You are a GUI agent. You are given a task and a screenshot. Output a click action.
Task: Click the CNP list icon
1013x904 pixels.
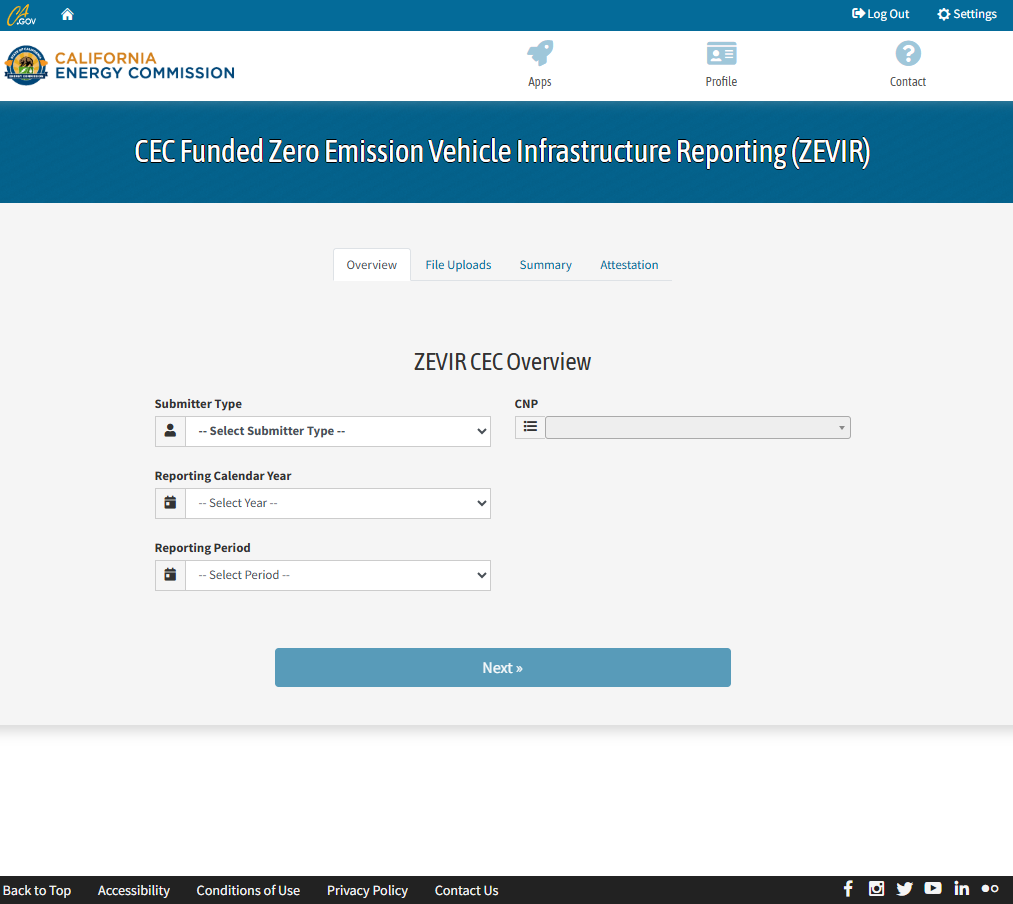point(530,427)
